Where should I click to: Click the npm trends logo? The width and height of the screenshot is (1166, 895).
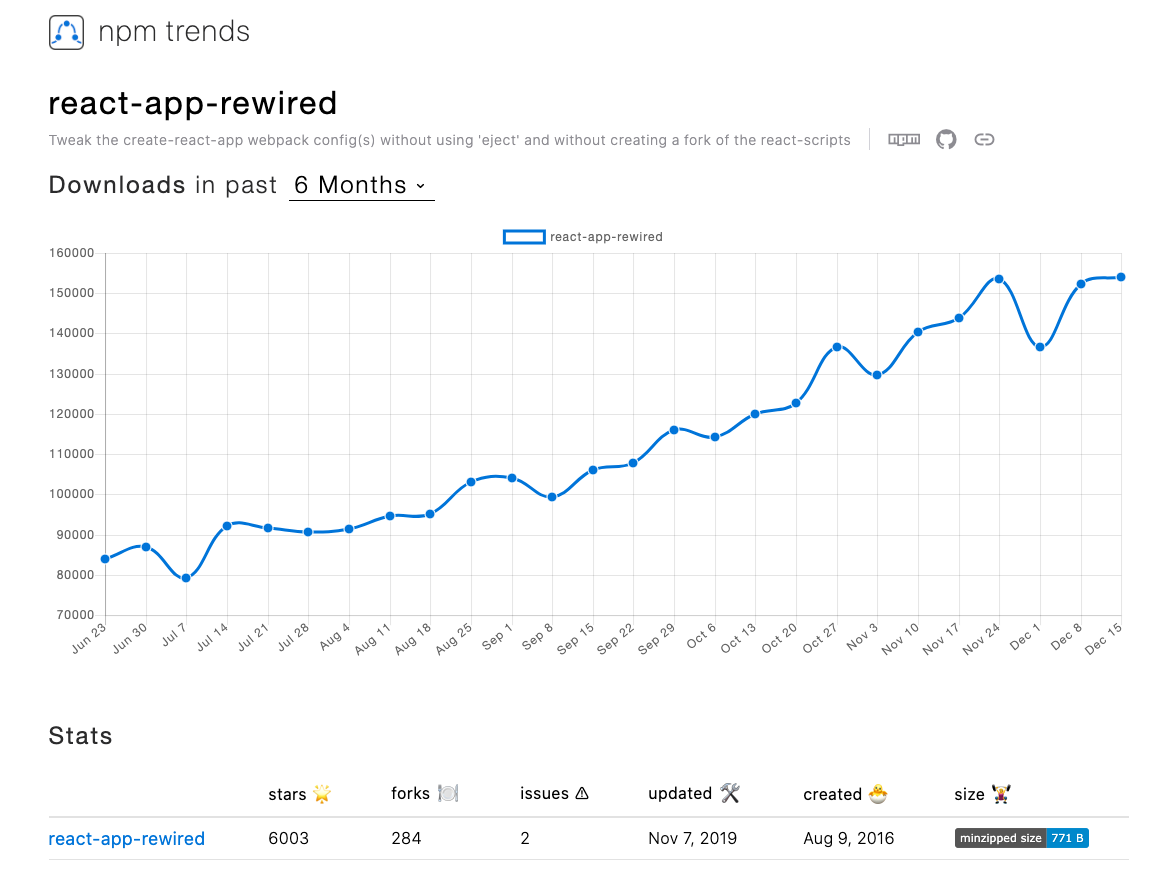pyautogui.click(x=65, y=31)
